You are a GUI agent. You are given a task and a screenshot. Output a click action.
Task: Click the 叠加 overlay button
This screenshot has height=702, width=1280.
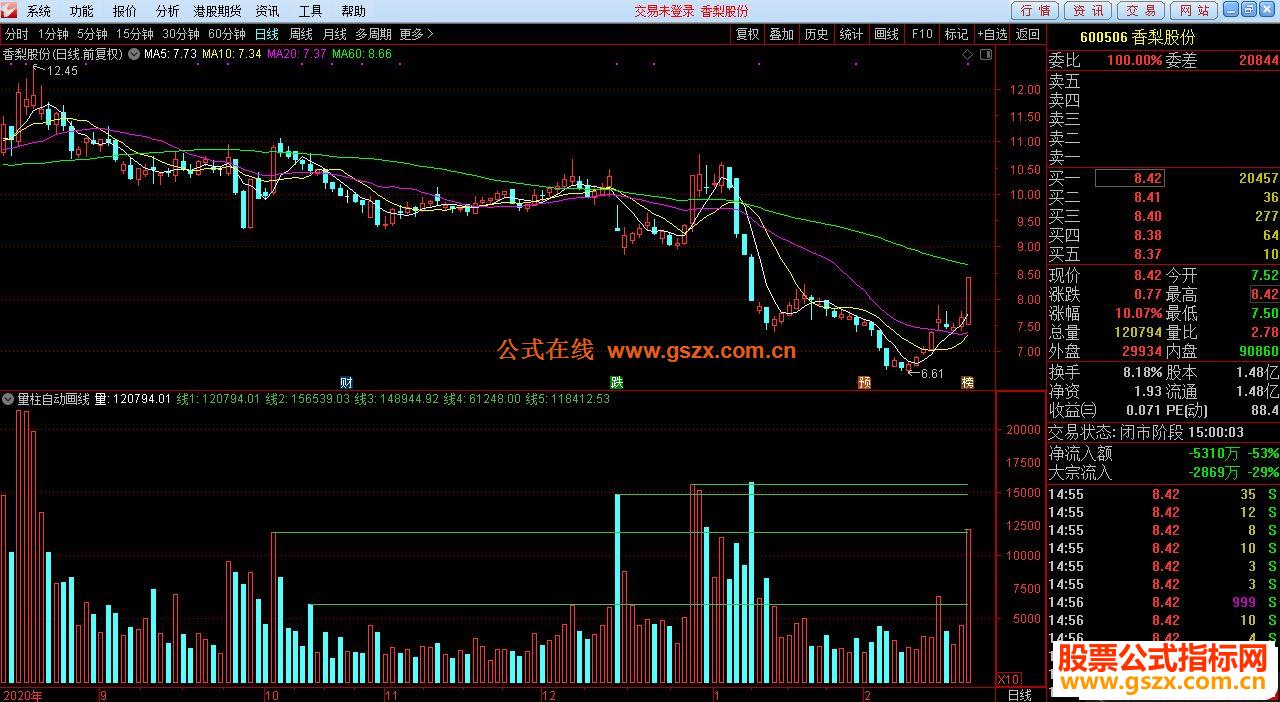pos(781,33)
